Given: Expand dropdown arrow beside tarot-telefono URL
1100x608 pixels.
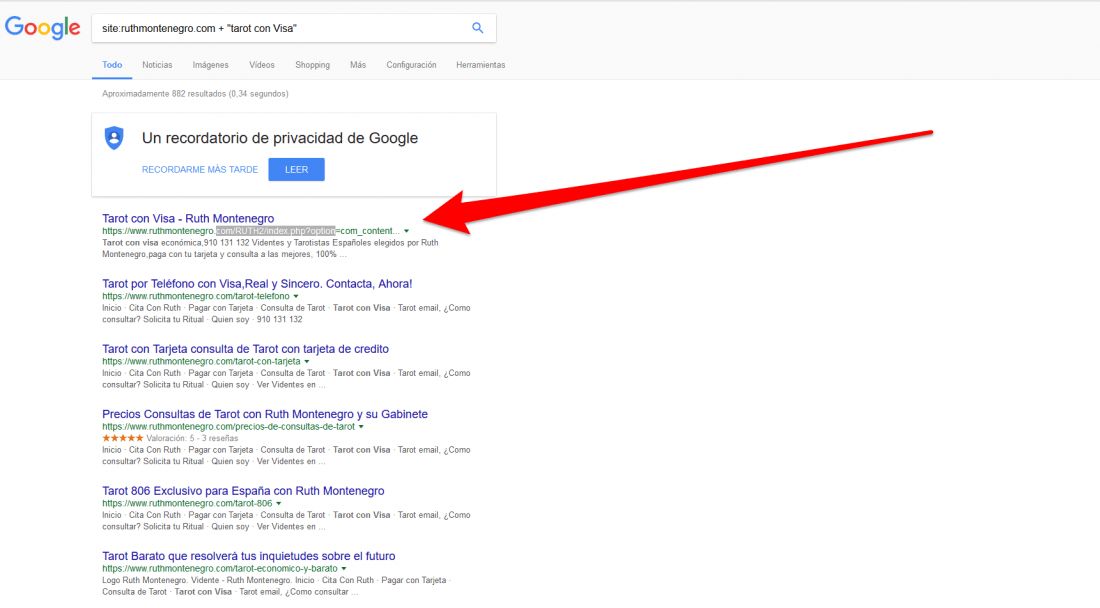Looking at the screenshot, I should pos(296,297).
